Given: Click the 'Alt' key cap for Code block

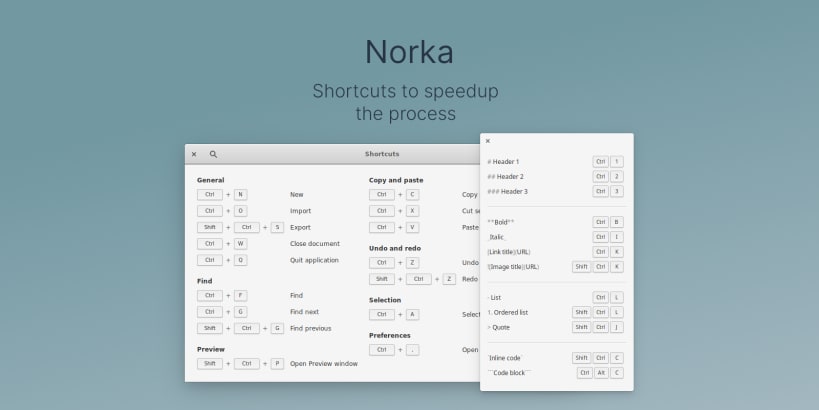Looking at the screenshot, I should [x=601, y=373].
